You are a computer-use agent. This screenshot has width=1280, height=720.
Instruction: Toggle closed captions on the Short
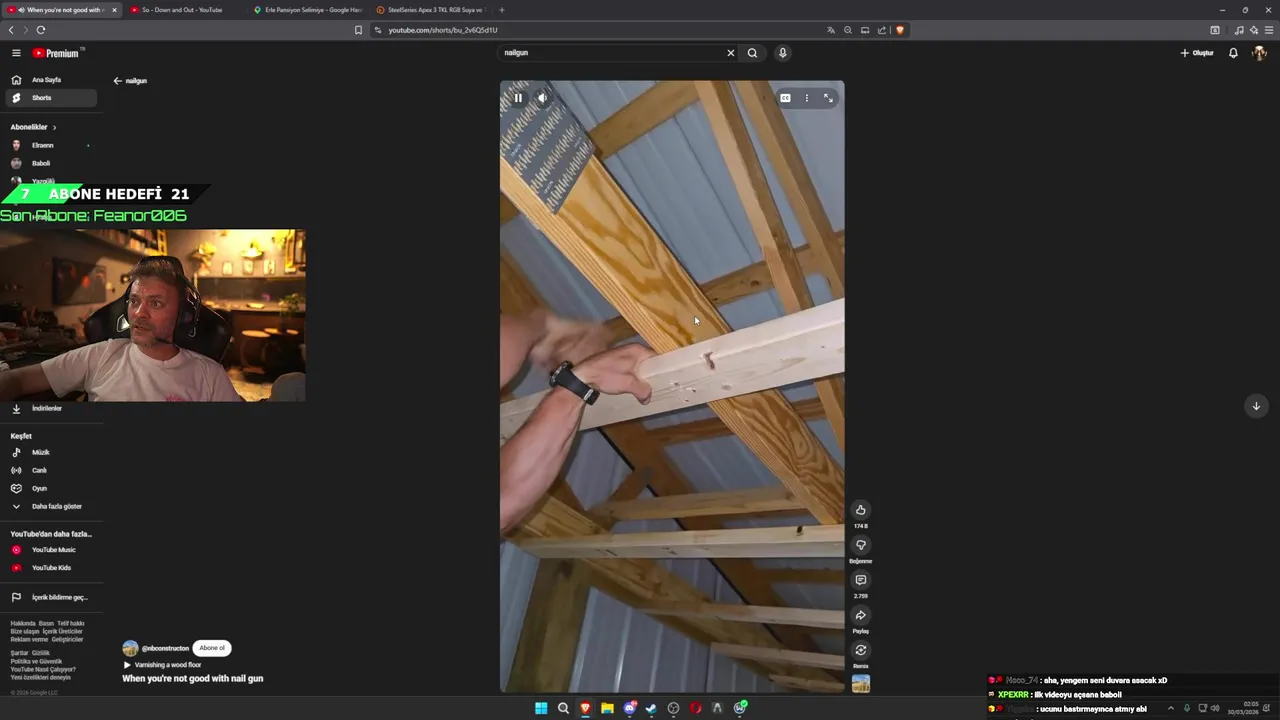[785, 98]
